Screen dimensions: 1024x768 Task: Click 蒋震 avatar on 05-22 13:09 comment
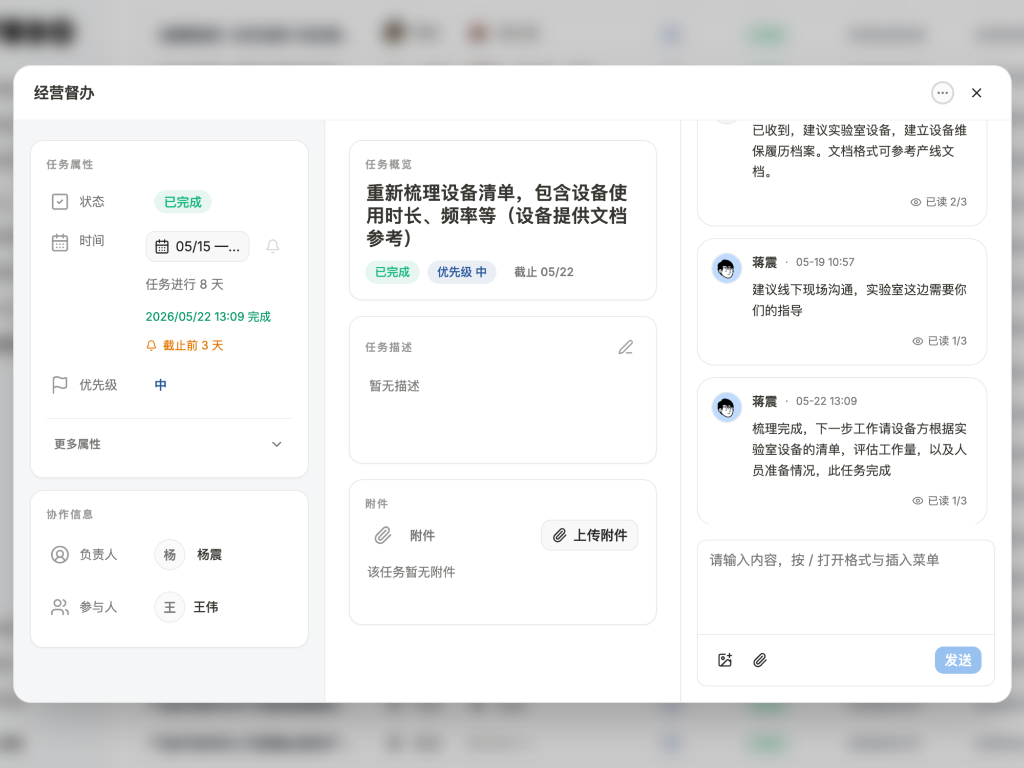point(726,408)
